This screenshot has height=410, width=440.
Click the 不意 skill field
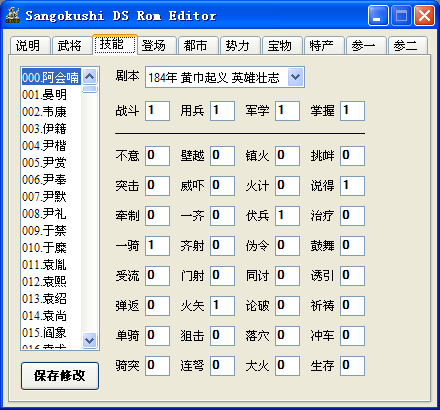(157, 156)
